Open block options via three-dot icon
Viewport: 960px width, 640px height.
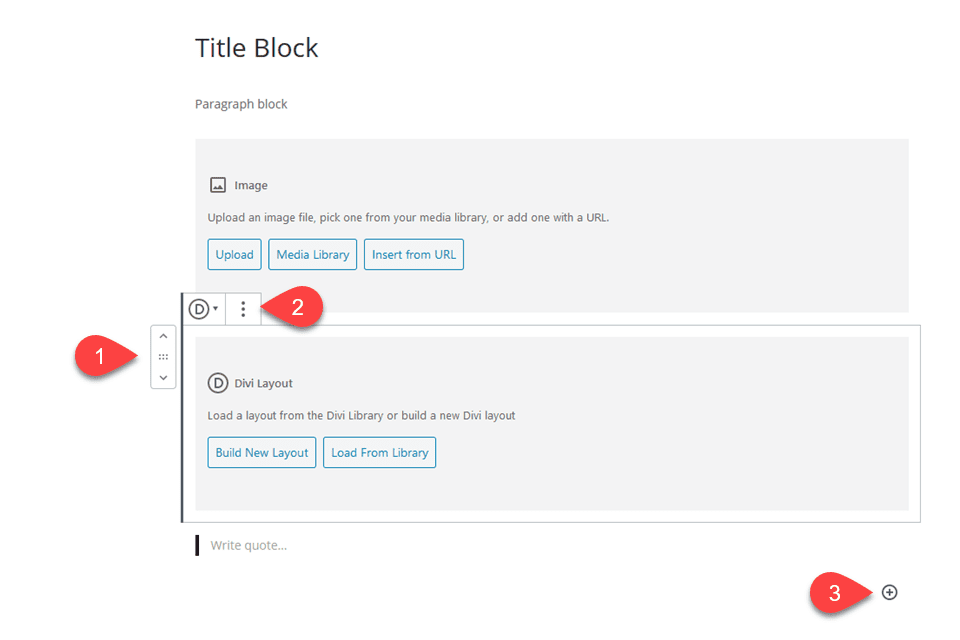point(243,308)
